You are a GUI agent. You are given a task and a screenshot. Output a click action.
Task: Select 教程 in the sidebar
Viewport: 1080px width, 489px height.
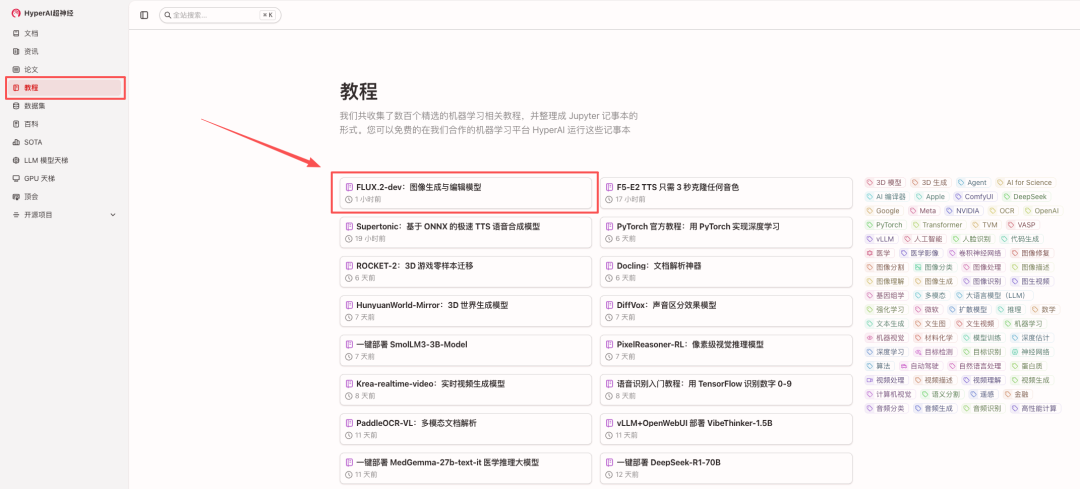(64, 87)
